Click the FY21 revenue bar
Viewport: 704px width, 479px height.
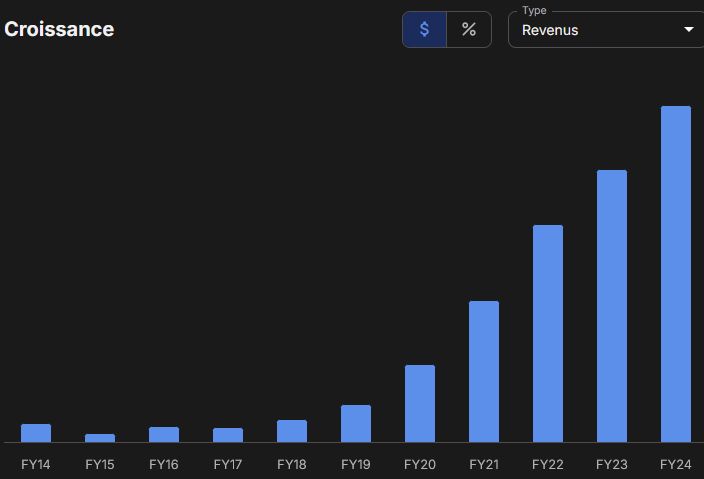[484, 372]
